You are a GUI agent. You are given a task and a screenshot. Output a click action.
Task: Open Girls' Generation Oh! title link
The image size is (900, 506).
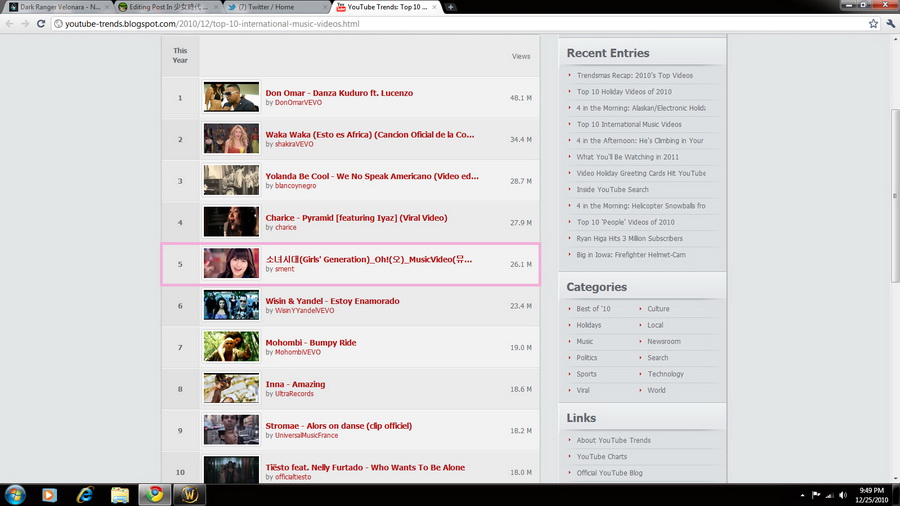tap(368, 259)
